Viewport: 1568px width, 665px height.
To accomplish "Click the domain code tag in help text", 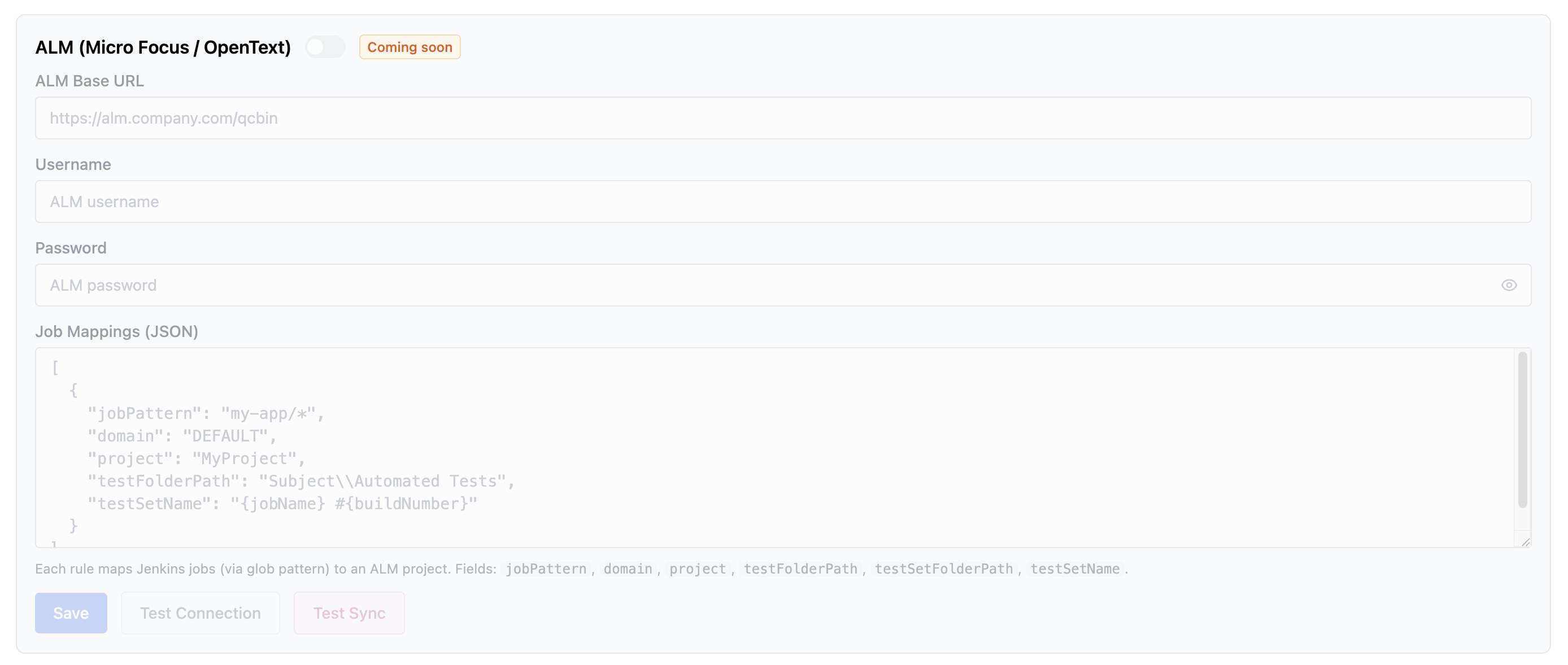I will tap(628, 568).
